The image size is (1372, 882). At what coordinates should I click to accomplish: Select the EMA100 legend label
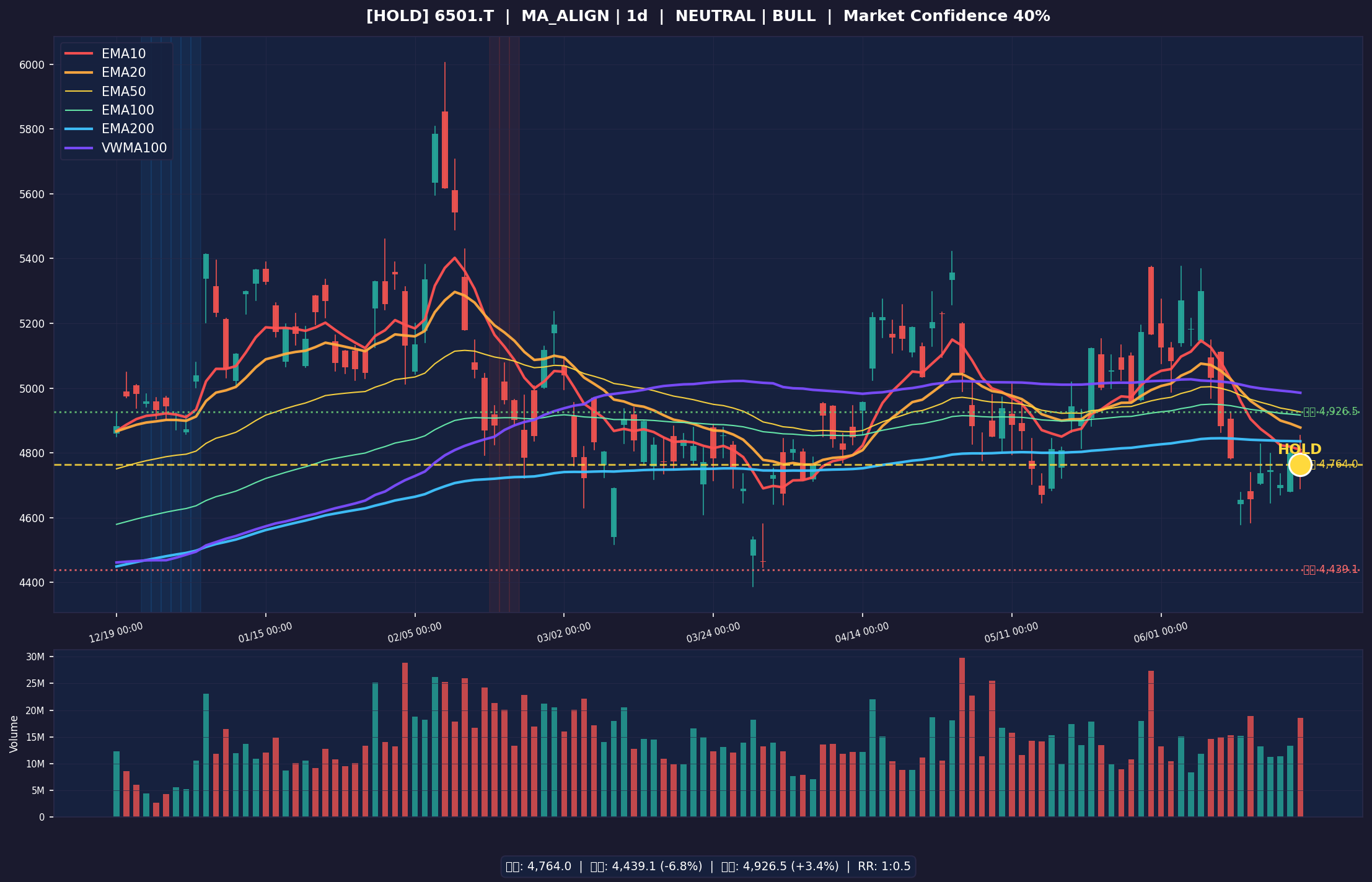point(128,110)
